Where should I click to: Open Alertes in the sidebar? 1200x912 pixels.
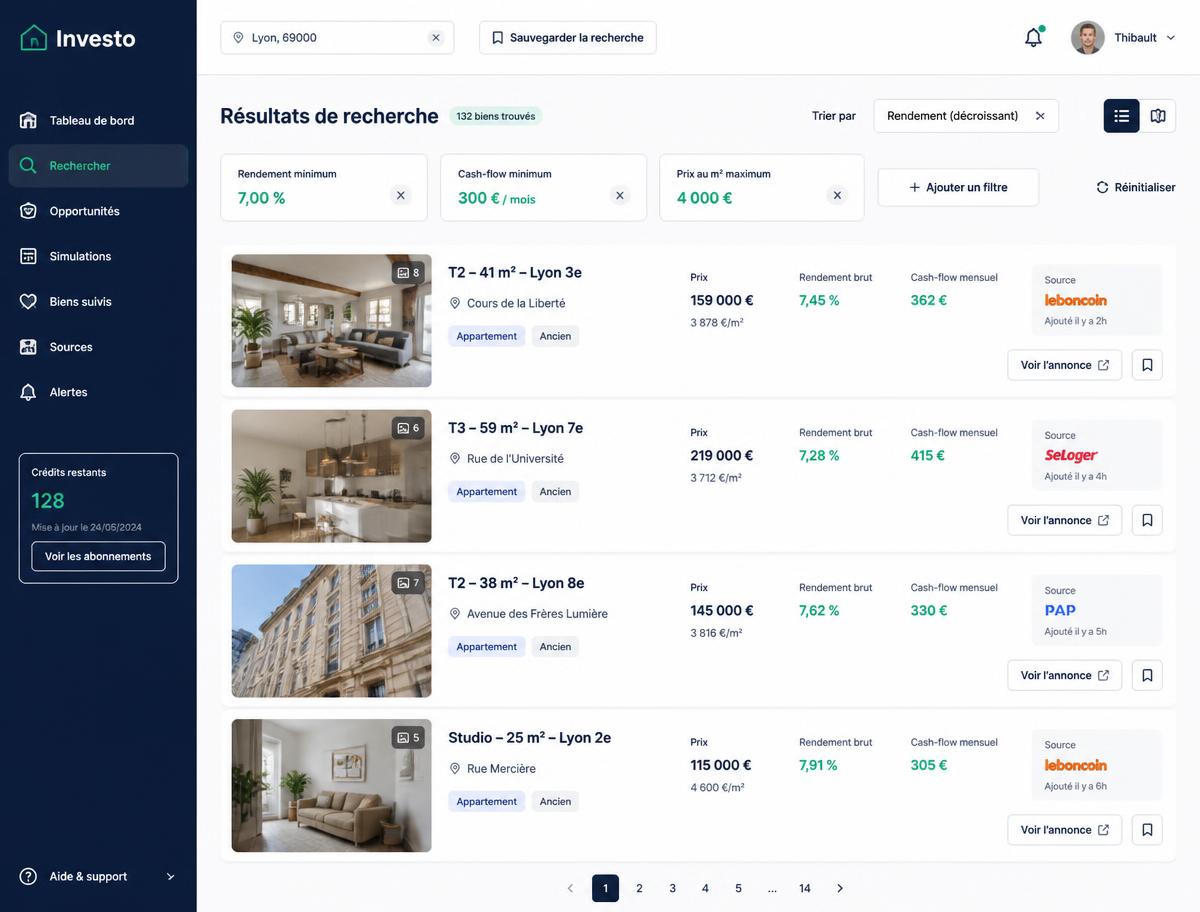coord(98,392)
